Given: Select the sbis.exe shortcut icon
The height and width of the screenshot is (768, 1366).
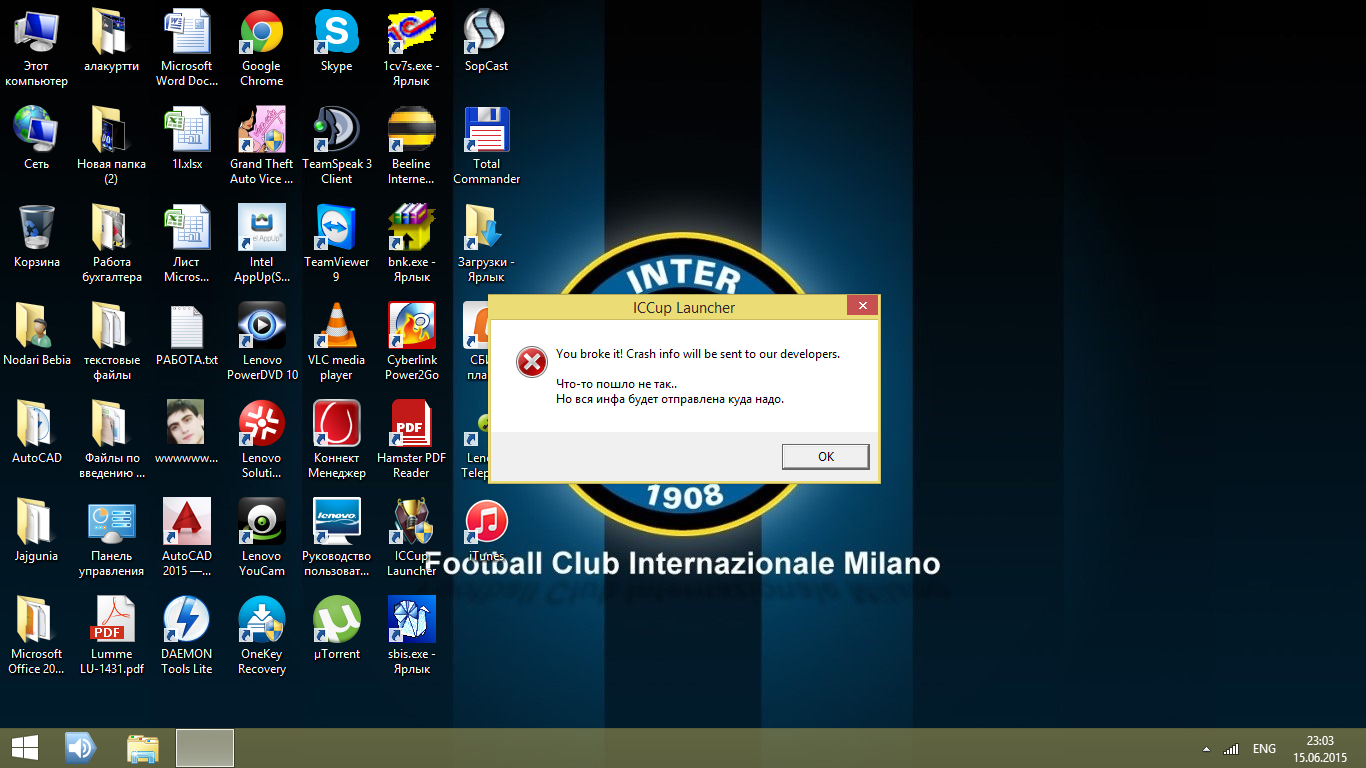Looking at the screenshot, I should [411, 636].
